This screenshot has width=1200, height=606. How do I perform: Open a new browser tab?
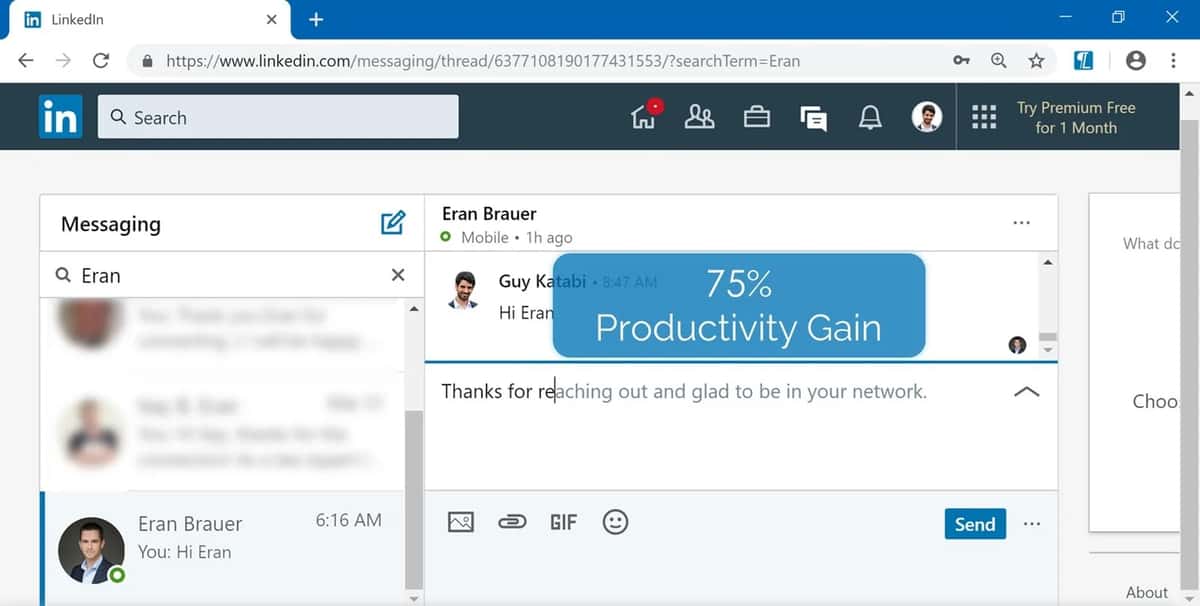tap(316, 19)
